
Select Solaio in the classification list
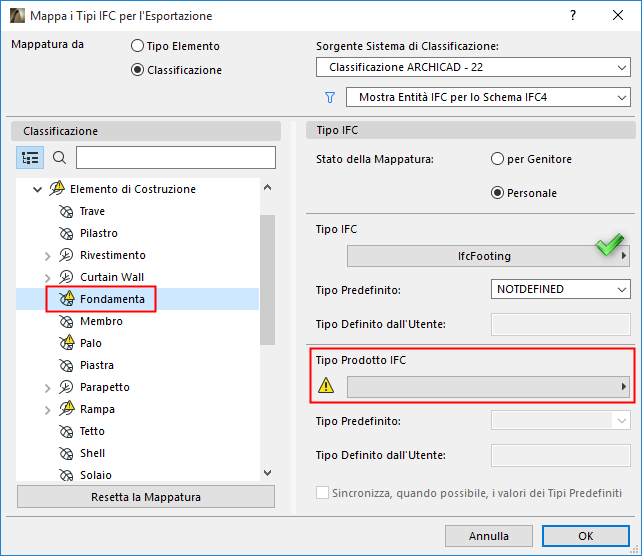(96, 475)
